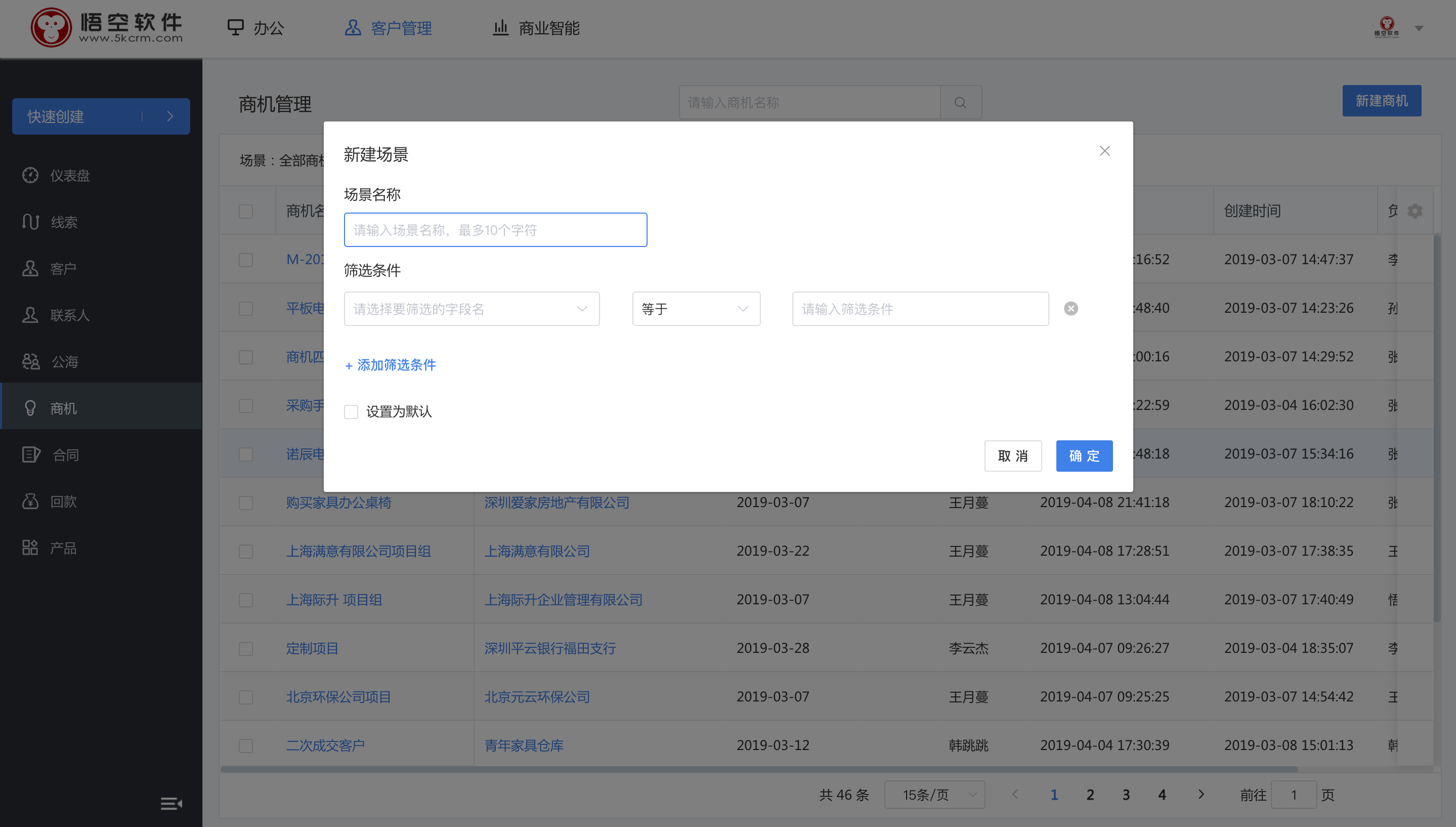Open the 等于 operator dropdown
Screen dimensions: 1456x827
697,308
